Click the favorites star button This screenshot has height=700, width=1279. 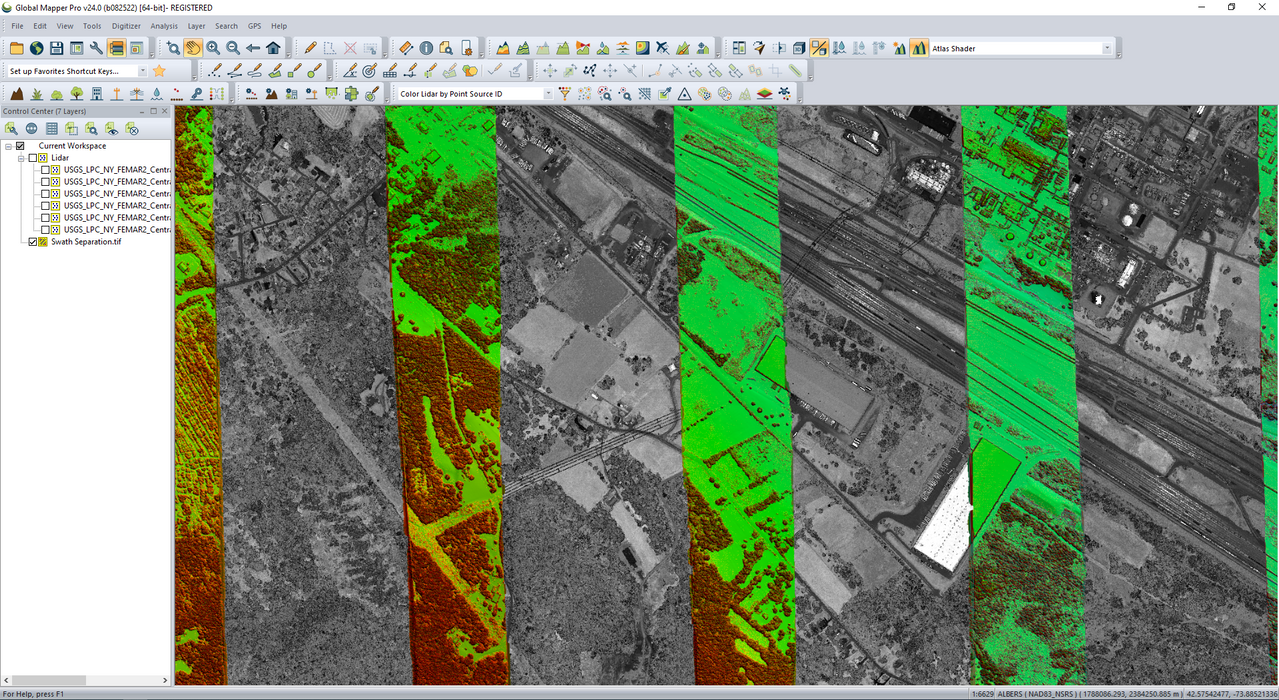tap(159, 71)
